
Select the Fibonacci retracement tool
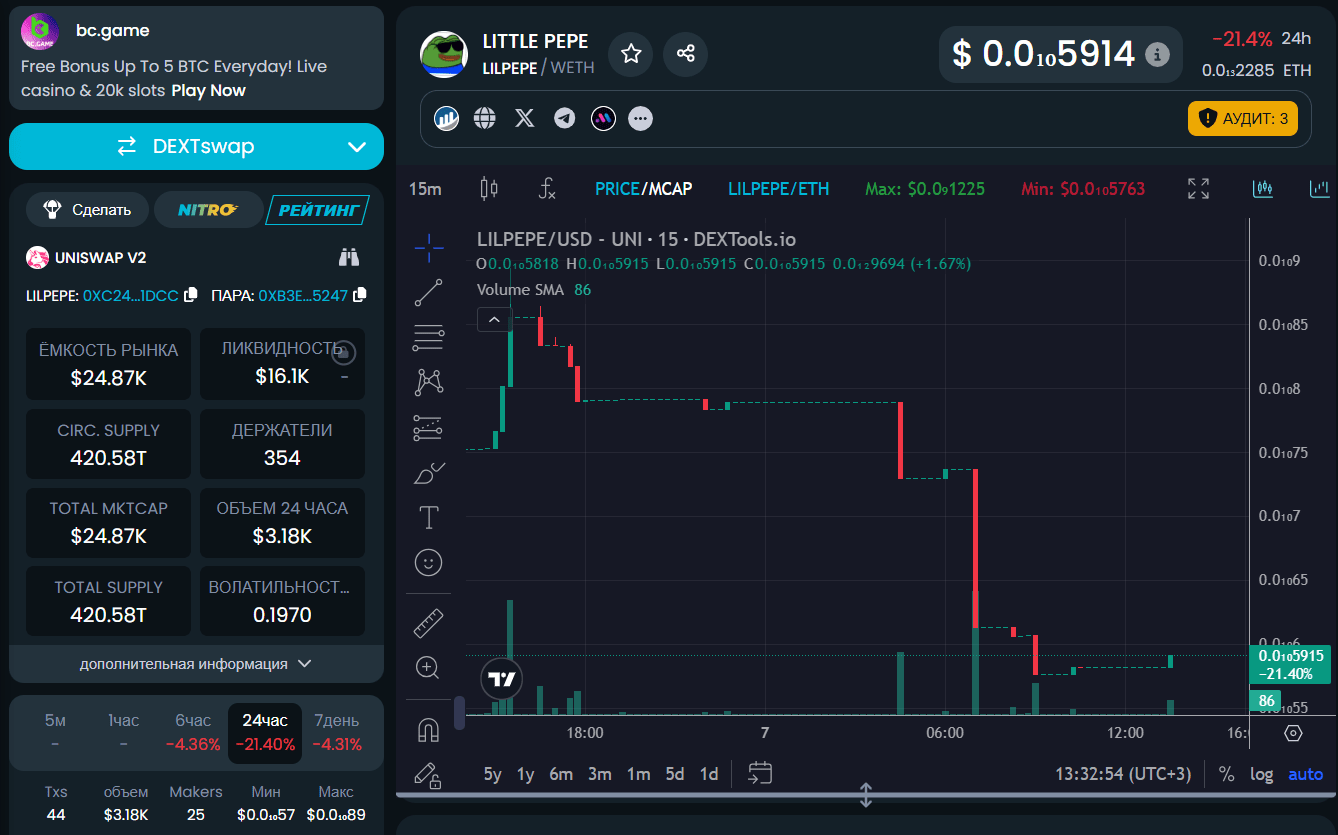[429, 338]
